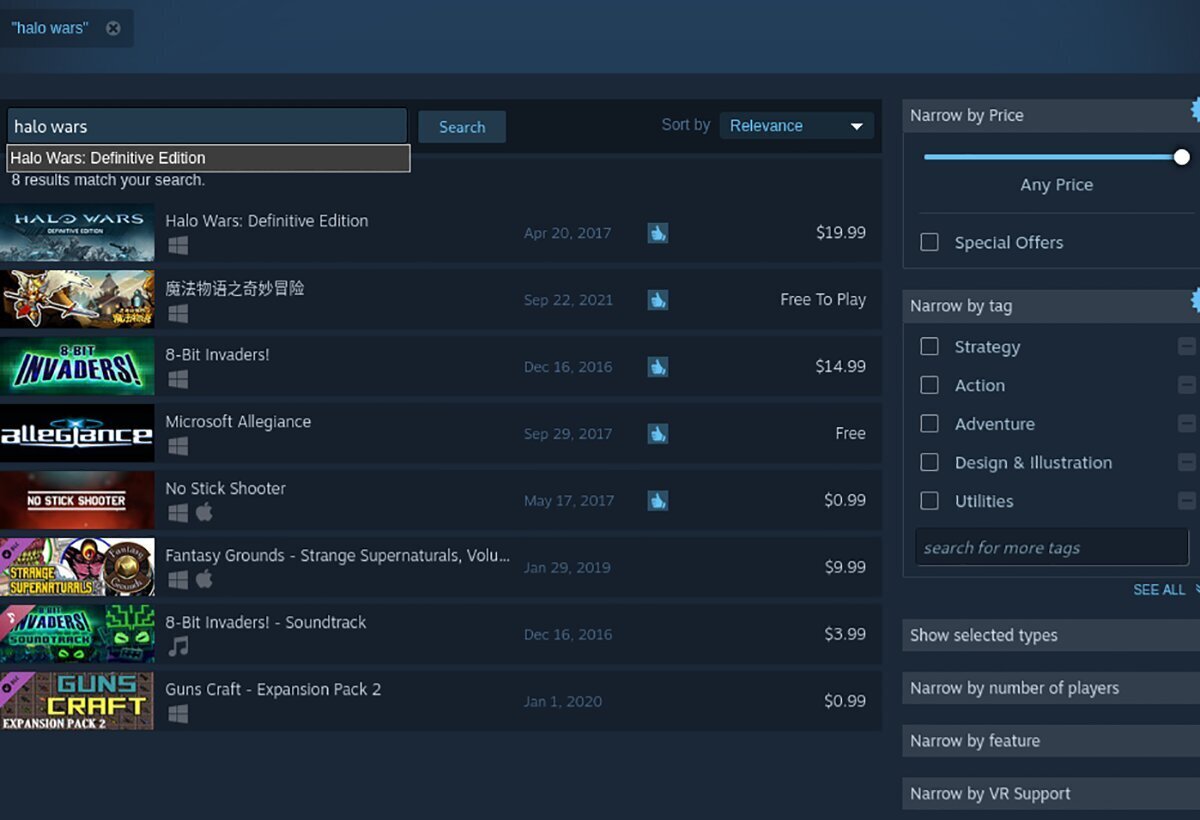This screenshot has width=1200, height=820.
Task: Exclude the Utilities tag with its minus icon
Action: 1187,501
